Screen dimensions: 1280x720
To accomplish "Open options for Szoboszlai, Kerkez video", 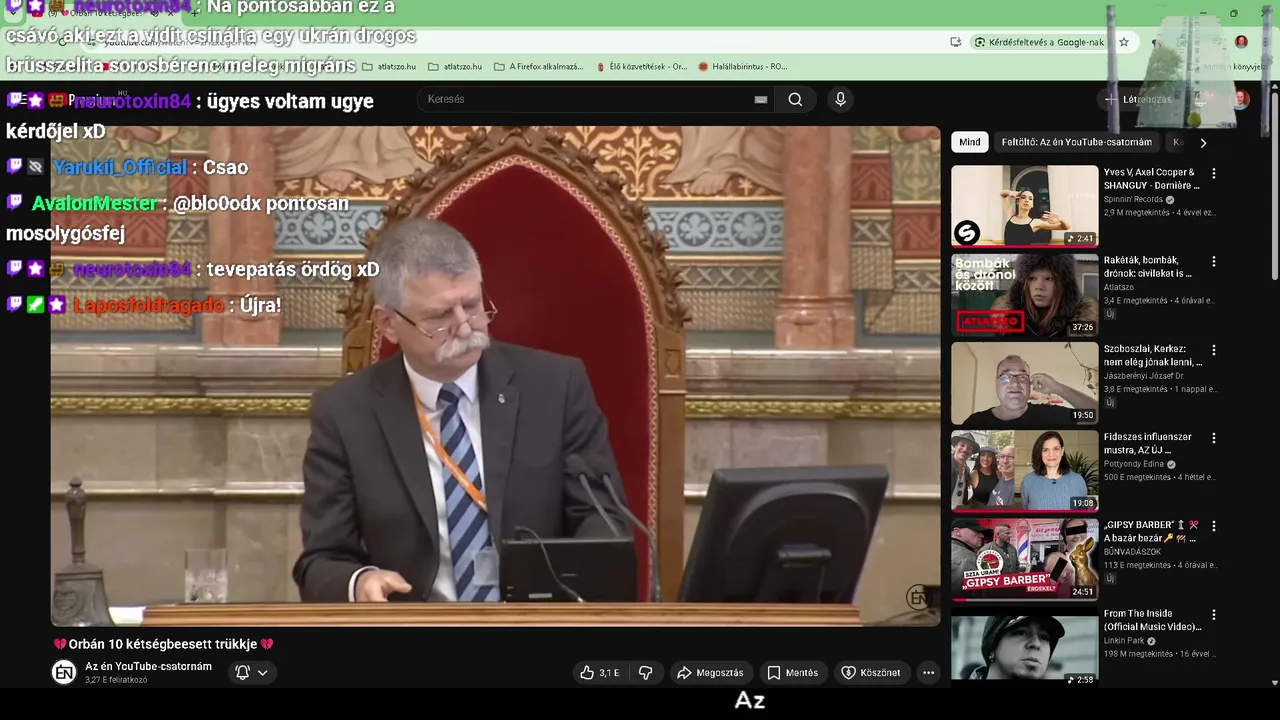I will pos(1214,350).
